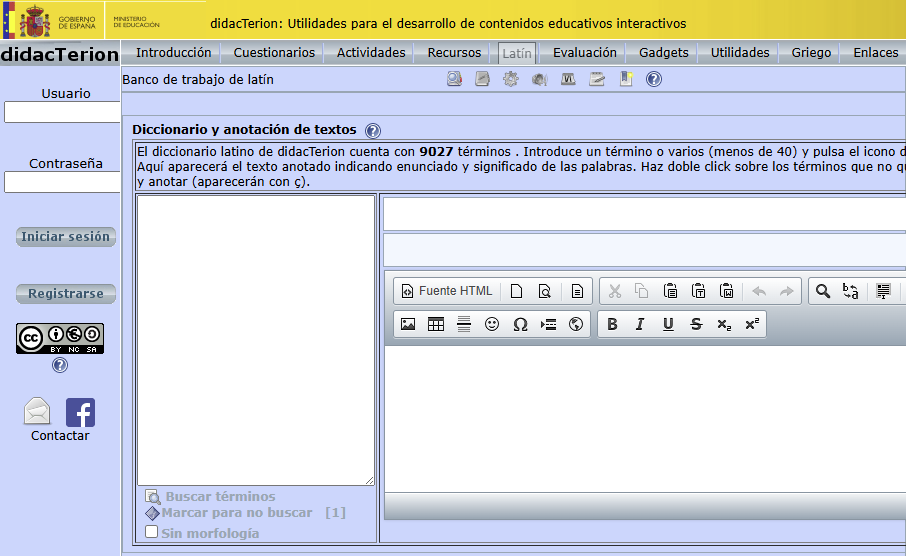The width and height of the screenshot is (906, 556).
Task: Toggle Fuente HTML source view
Action: (x=447, y=291)
